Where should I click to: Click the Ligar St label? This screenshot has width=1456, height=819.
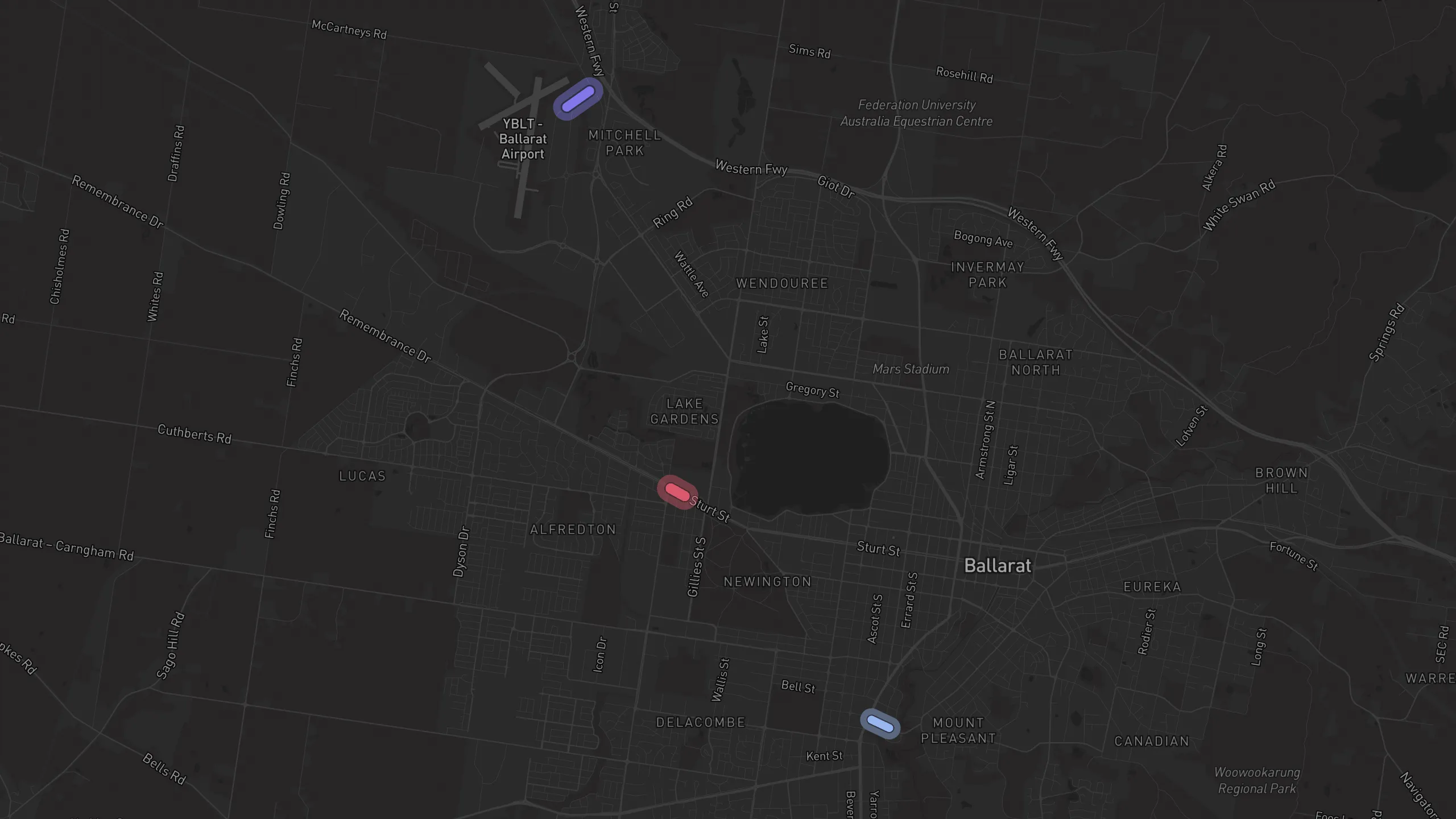1011,465
